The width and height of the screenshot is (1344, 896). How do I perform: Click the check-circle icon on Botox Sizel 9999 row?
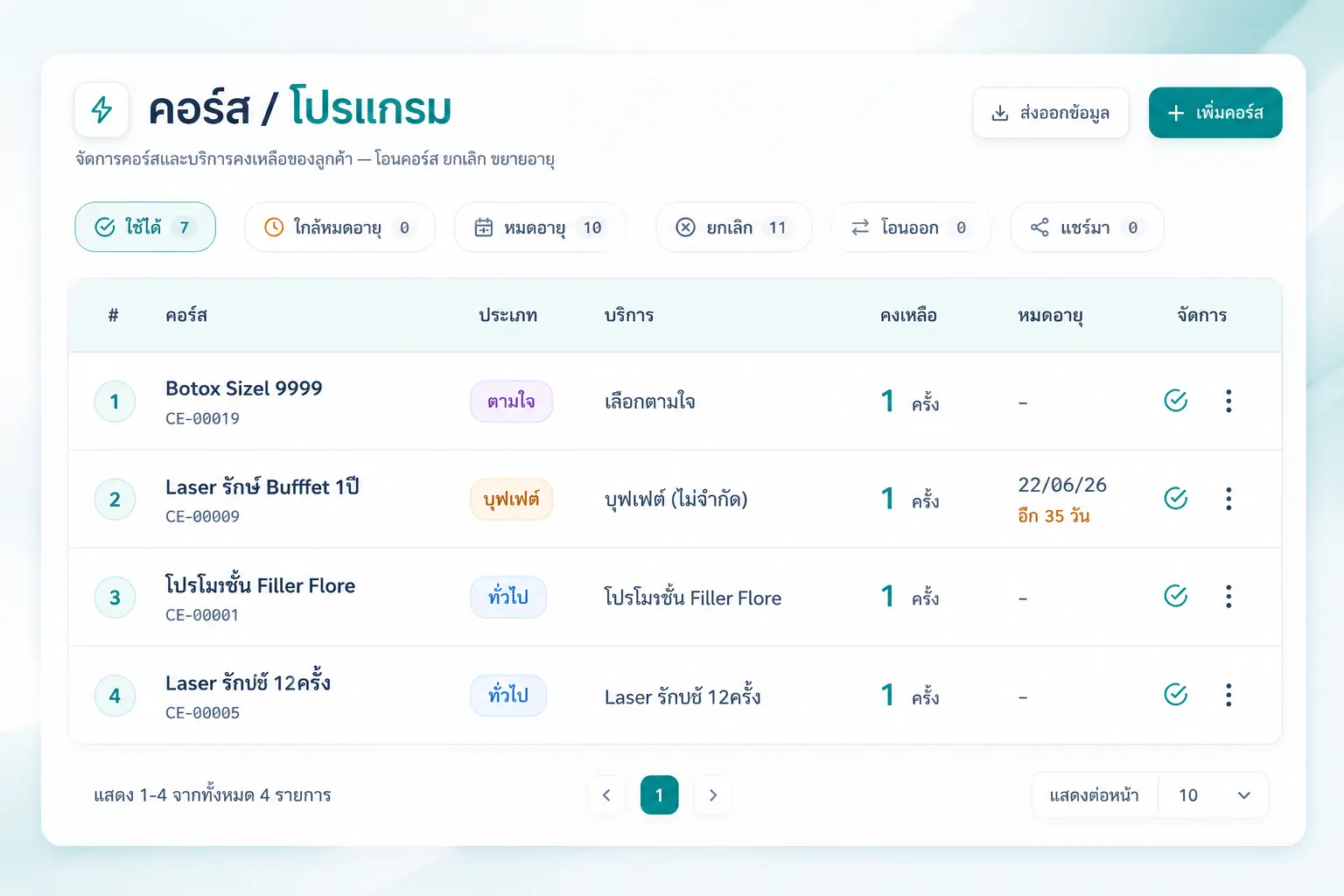tap(1176, 401)
